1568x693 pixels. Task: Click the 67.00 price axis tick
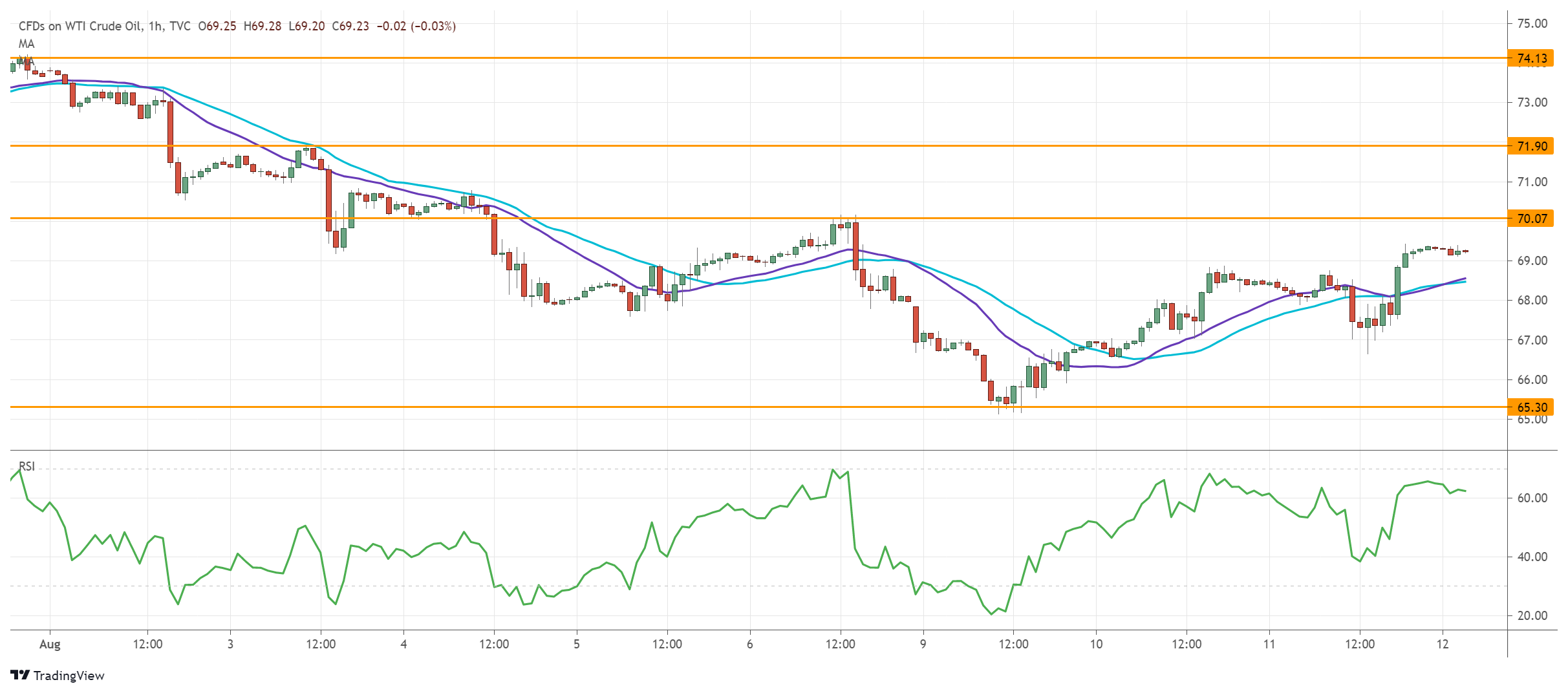tap(1532, 340)
